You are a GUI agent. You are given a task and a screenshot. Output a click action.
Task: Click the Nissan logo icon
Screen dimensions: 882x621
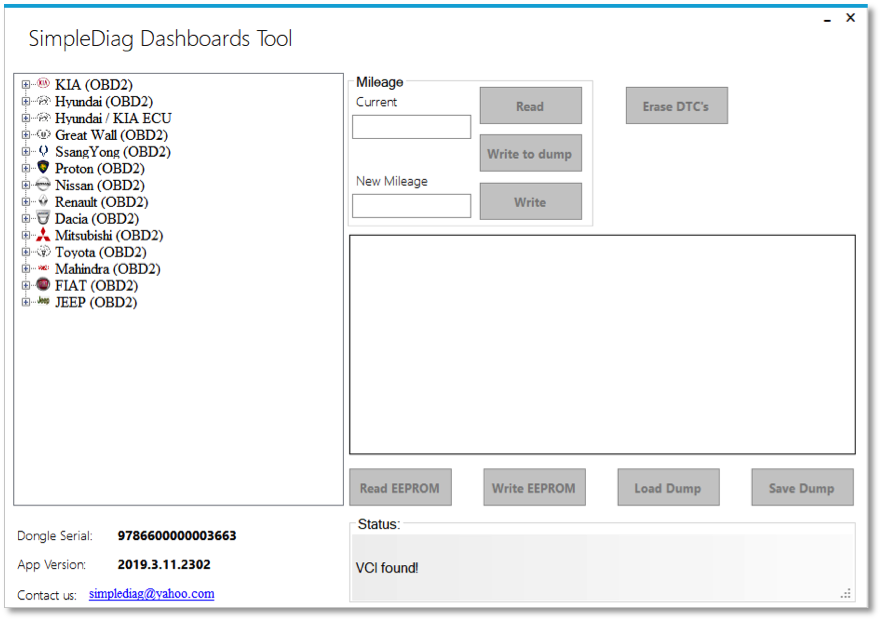(43, 184)
